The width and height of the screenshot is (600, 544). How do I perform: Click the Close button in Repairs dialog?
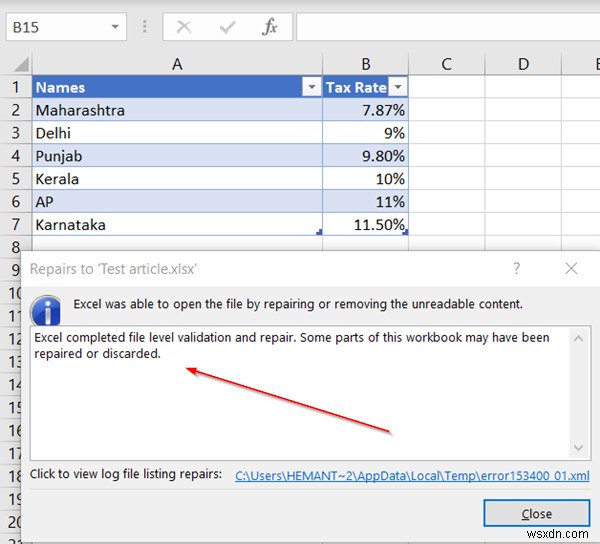[536, 513]
